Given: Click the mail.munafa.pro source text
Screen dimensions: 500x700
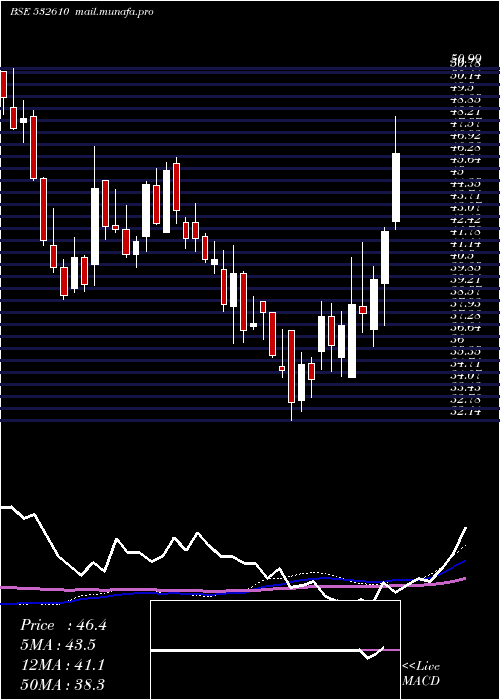Looking at the screenshot, I should pos(113,12).
